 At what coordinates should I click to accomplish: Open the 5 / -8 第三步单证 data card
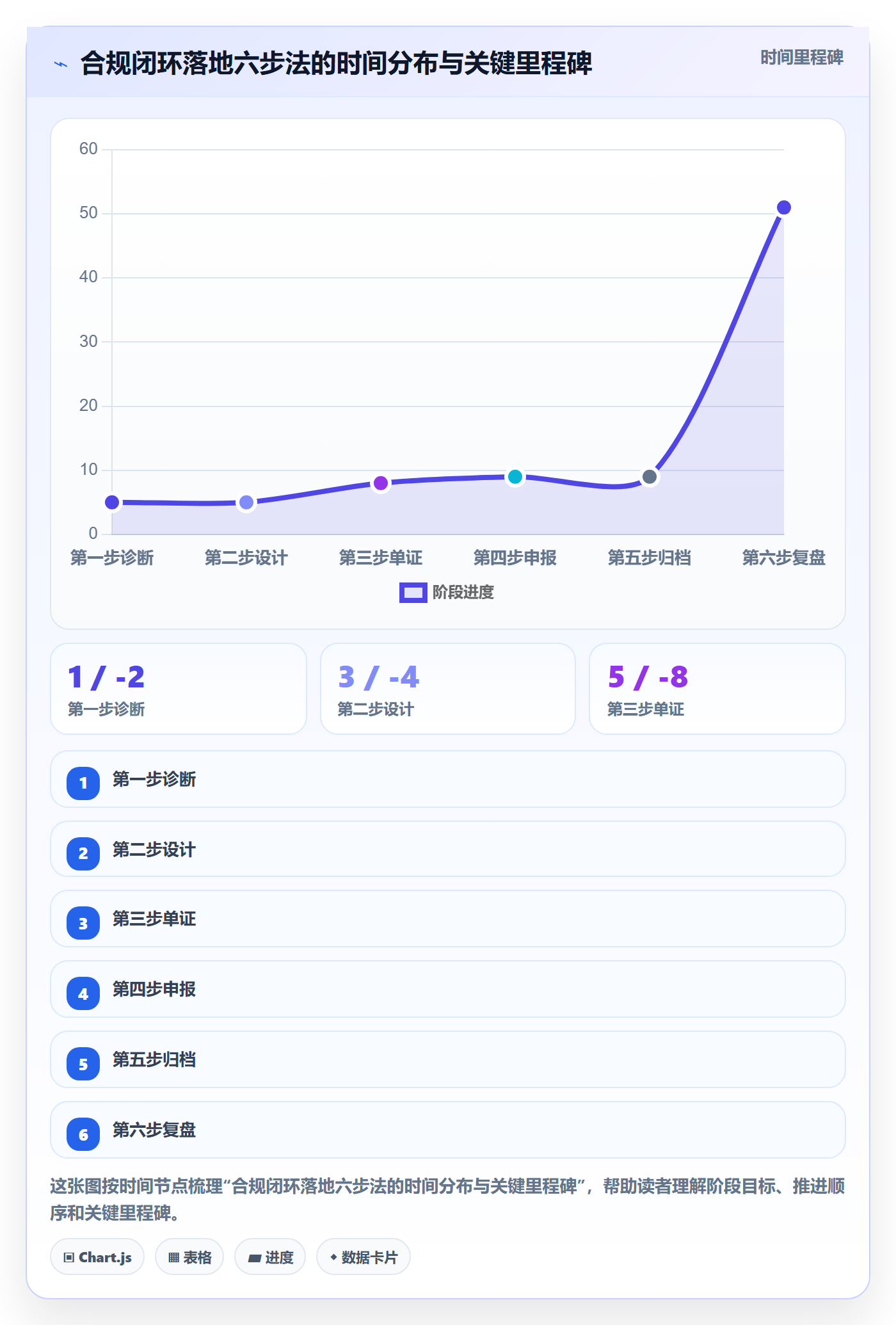[717, 689]
